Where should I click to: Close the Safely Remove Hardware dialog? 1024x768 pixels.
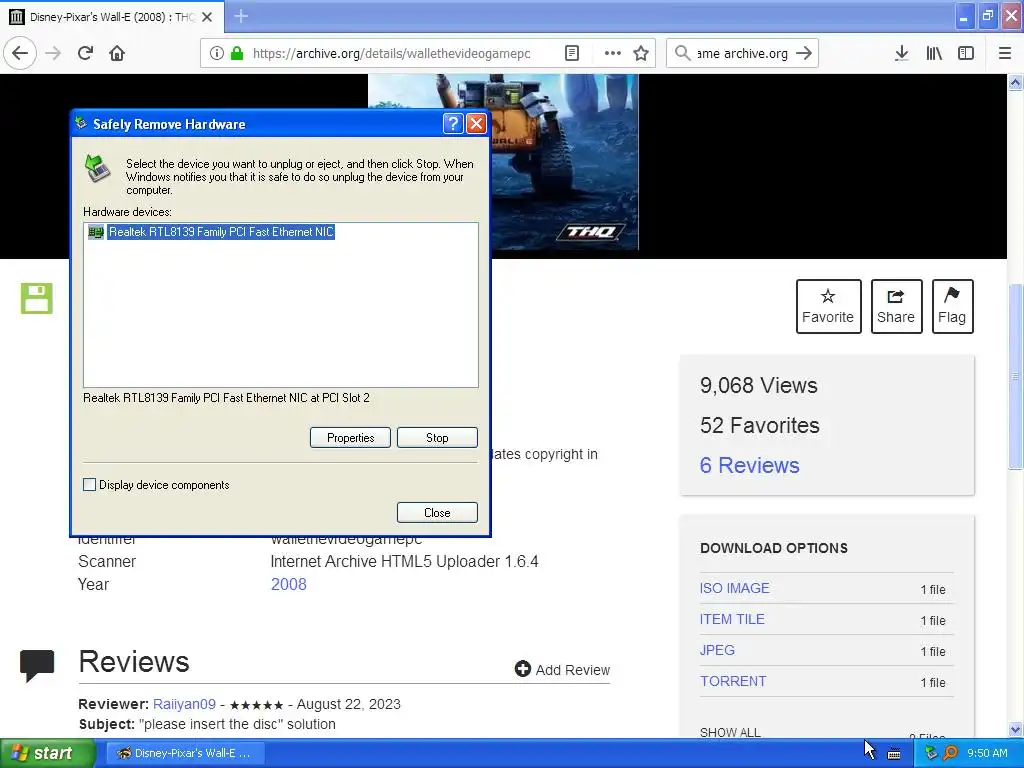[x=477, y=123]
